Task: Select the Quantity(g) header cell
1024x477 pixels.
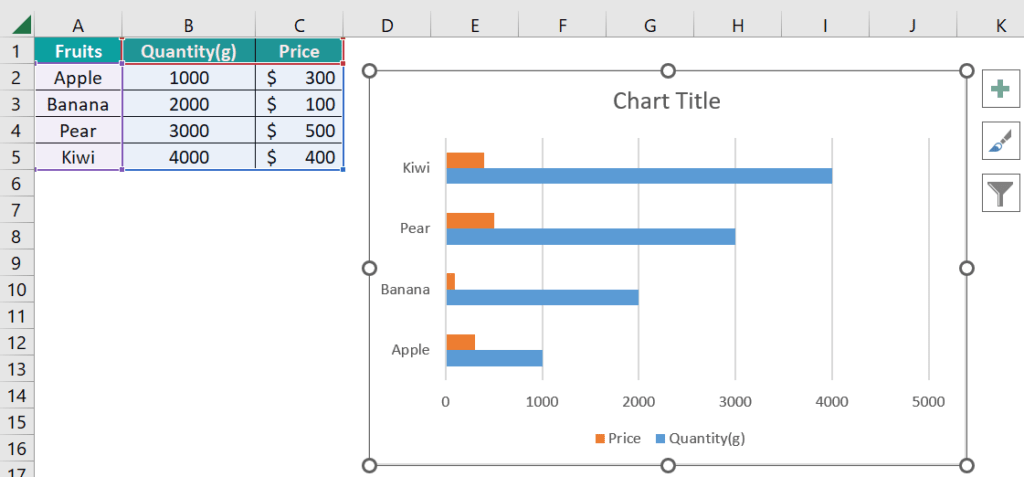Action: 189,51
